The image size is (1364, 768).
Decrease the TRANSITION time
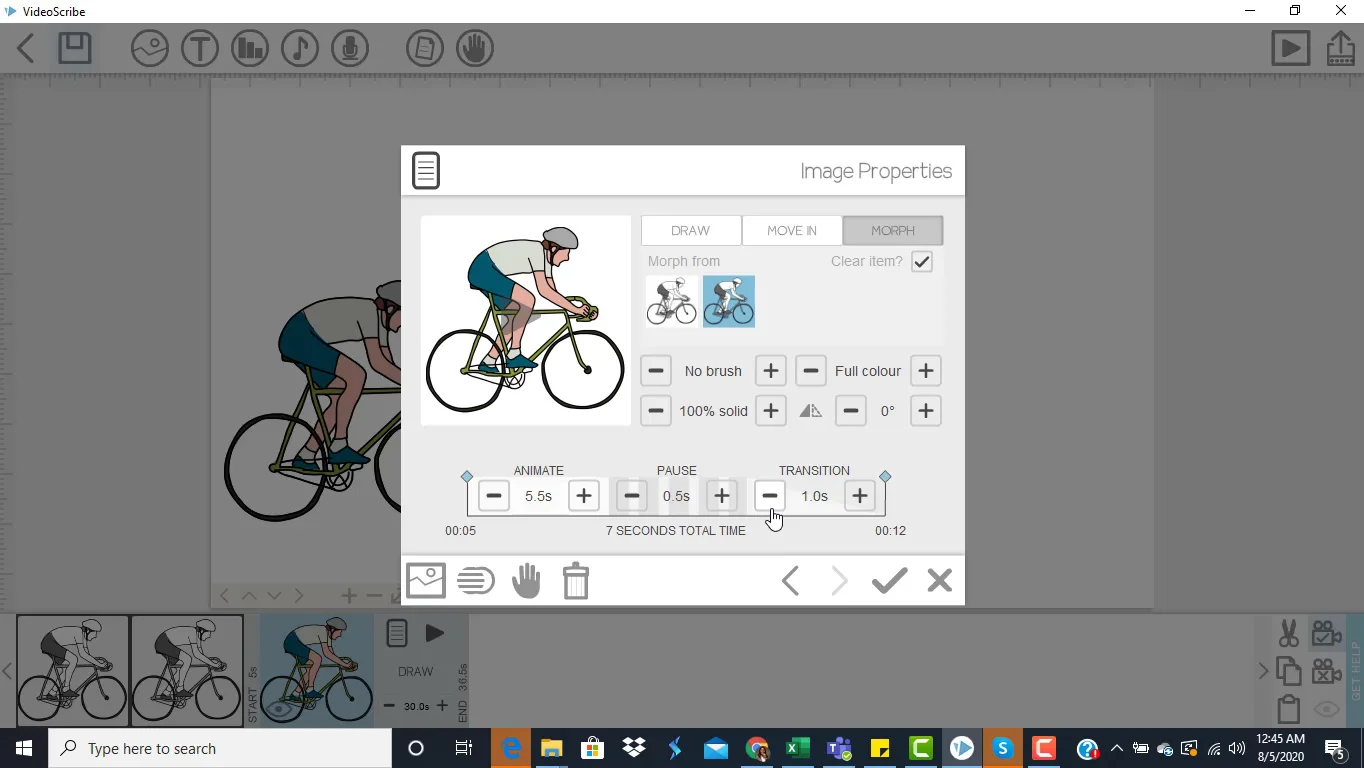tap(769, 496)
